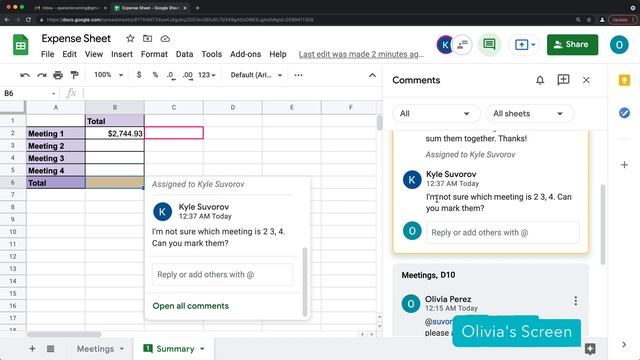Select cell B2 with $2,744.93
This screenshot has height=360, width=640.
coord(115,133)
